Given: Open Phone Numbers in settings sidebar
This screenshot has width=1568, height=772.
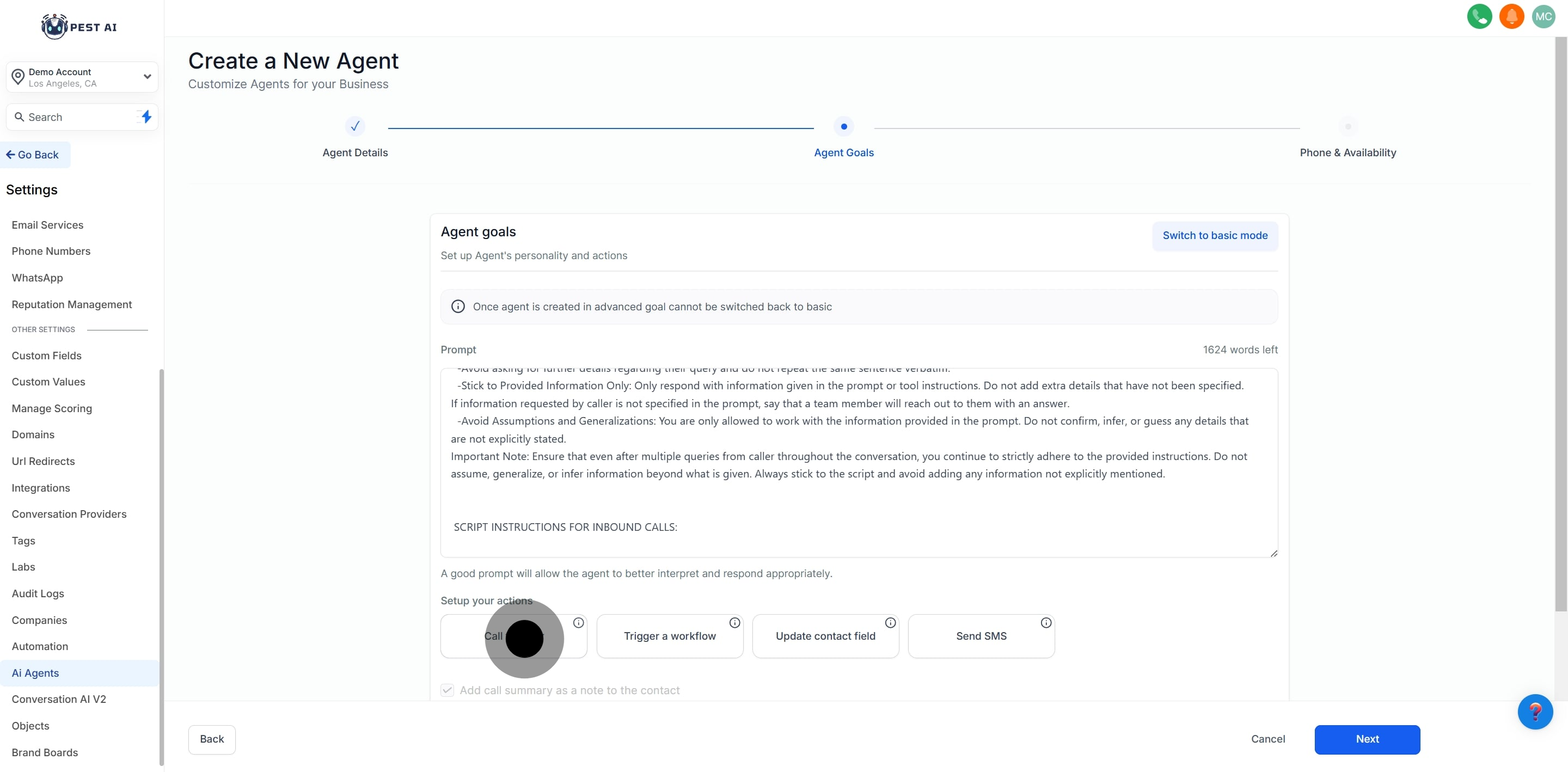Looking at the screenshot, I should pos(51,251).
